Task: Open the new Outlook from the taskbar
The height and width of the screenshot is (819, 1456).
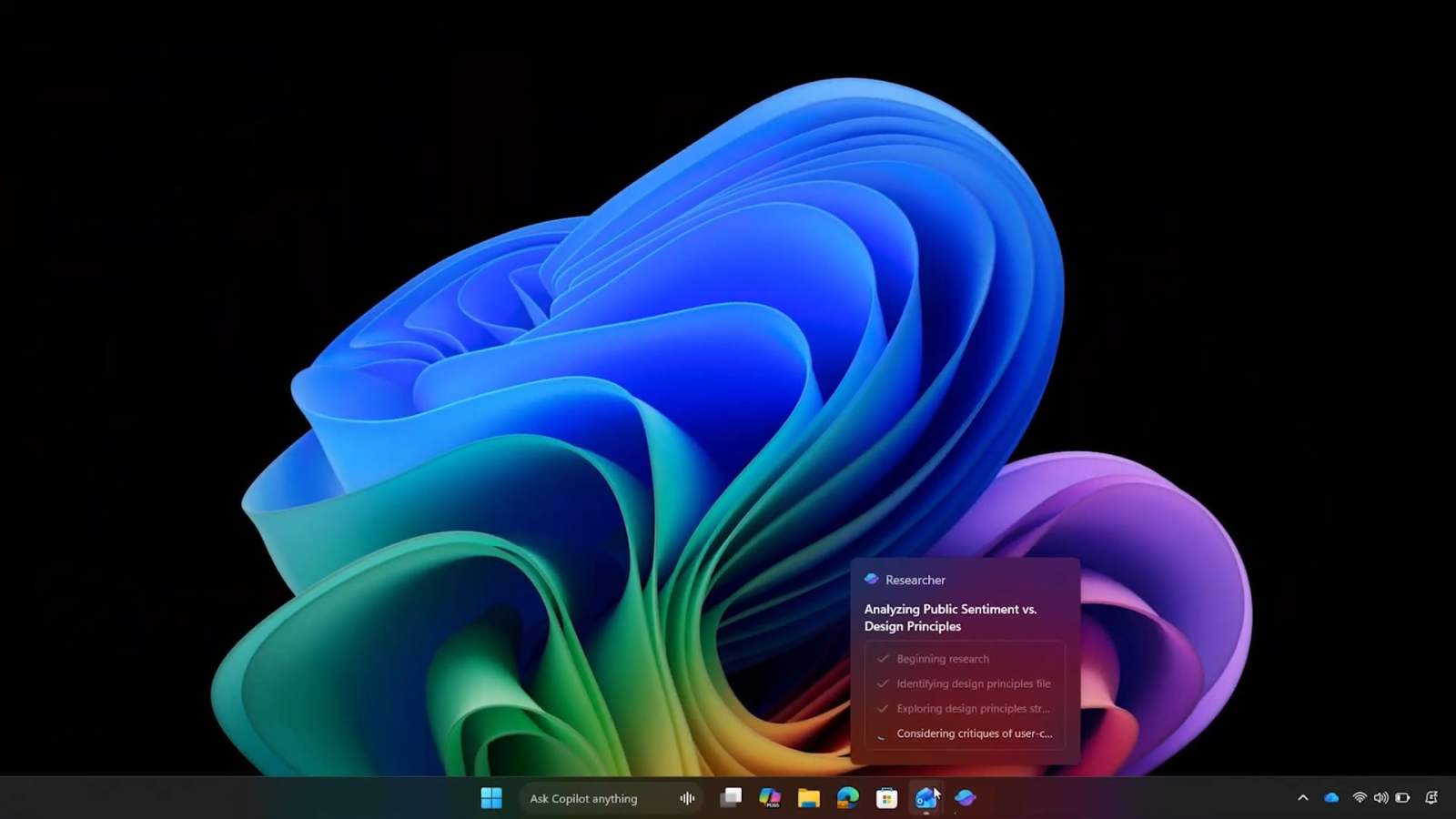Action: point(925,797)
